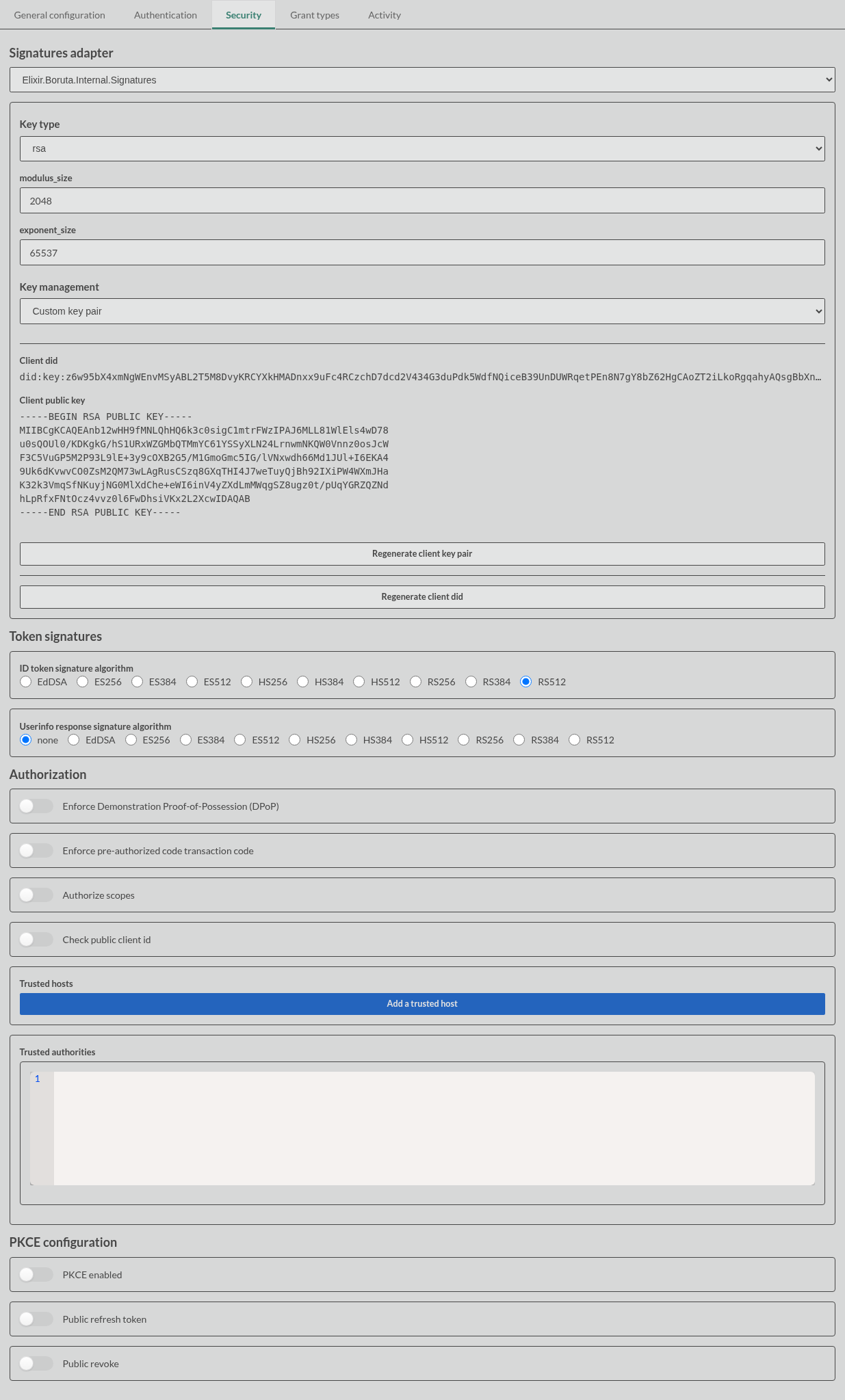845x1400 pixels.
Task: Enable the Authorize scopes switch
Action: 36,895
